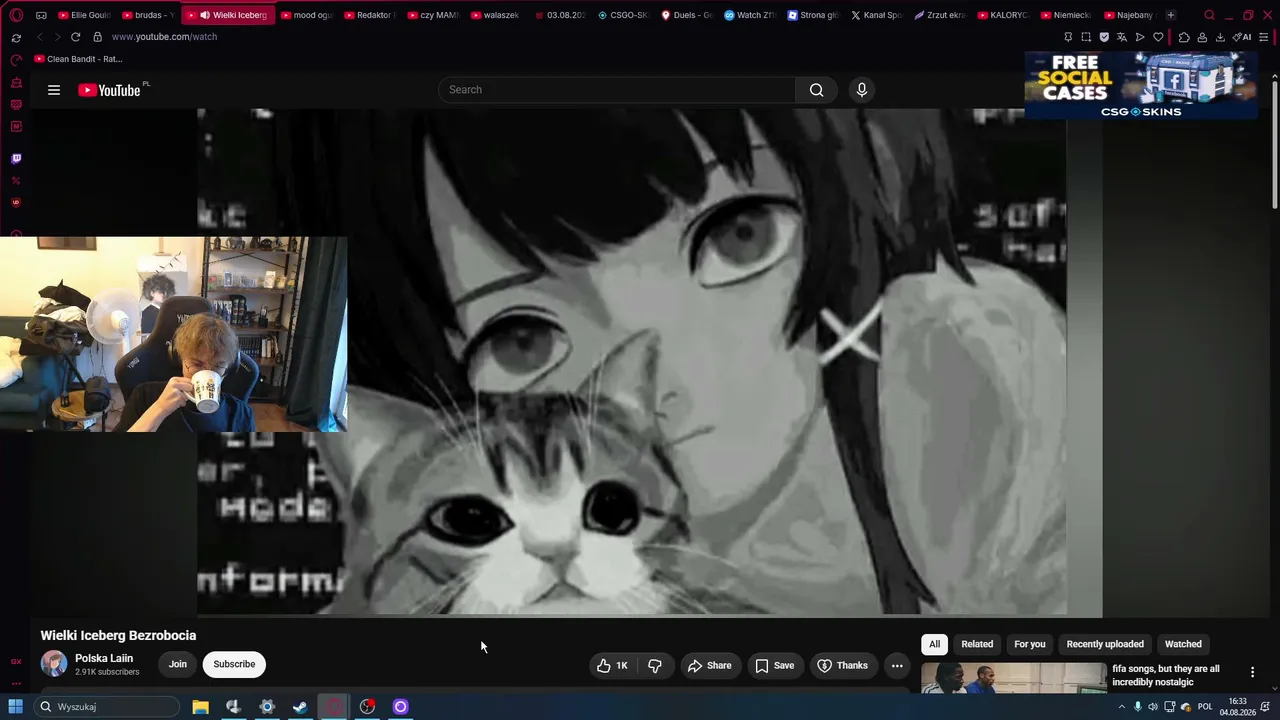Open the fifa songs video title

[1166, 675]
